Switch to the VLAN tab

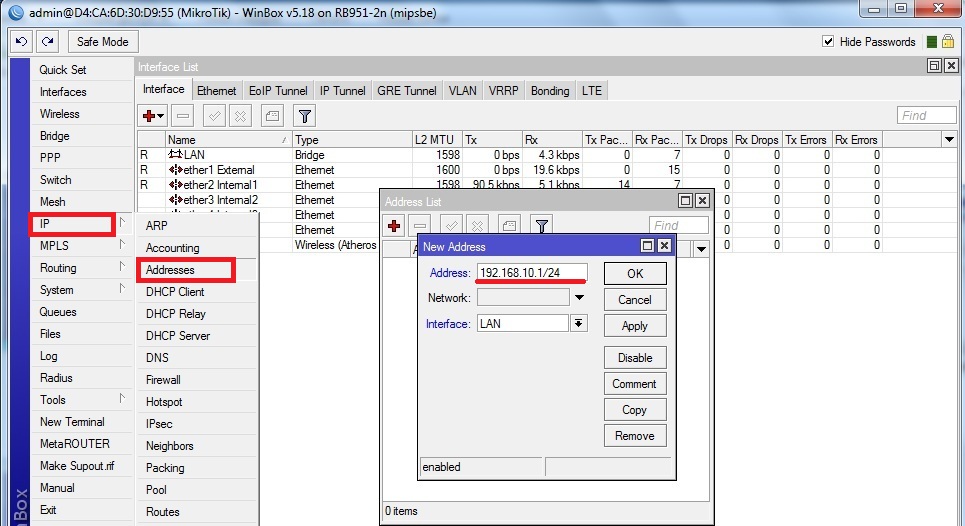point(462,90)
